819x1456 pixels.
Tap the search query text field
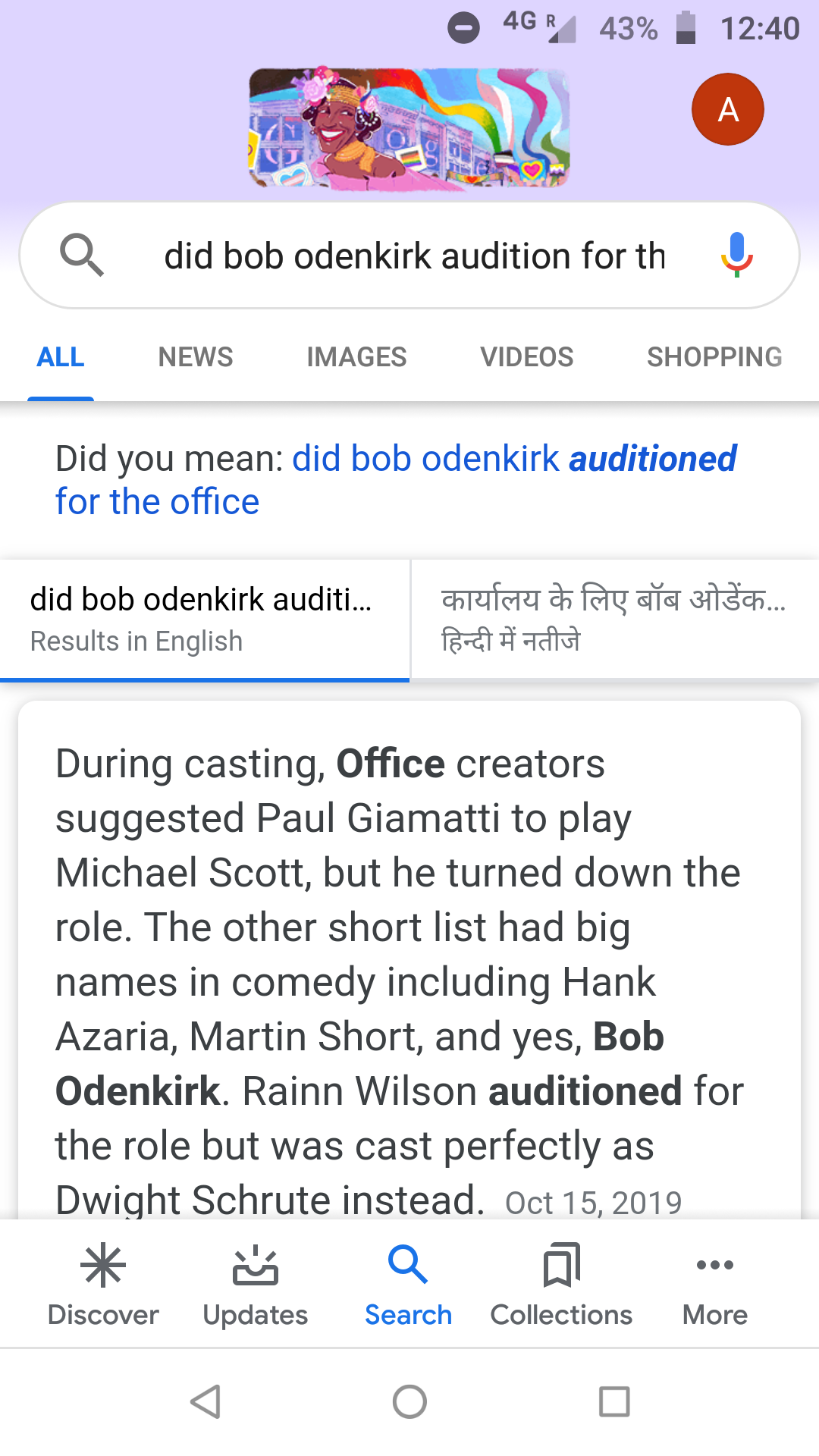pyautogui.click(x=415, y=256)
